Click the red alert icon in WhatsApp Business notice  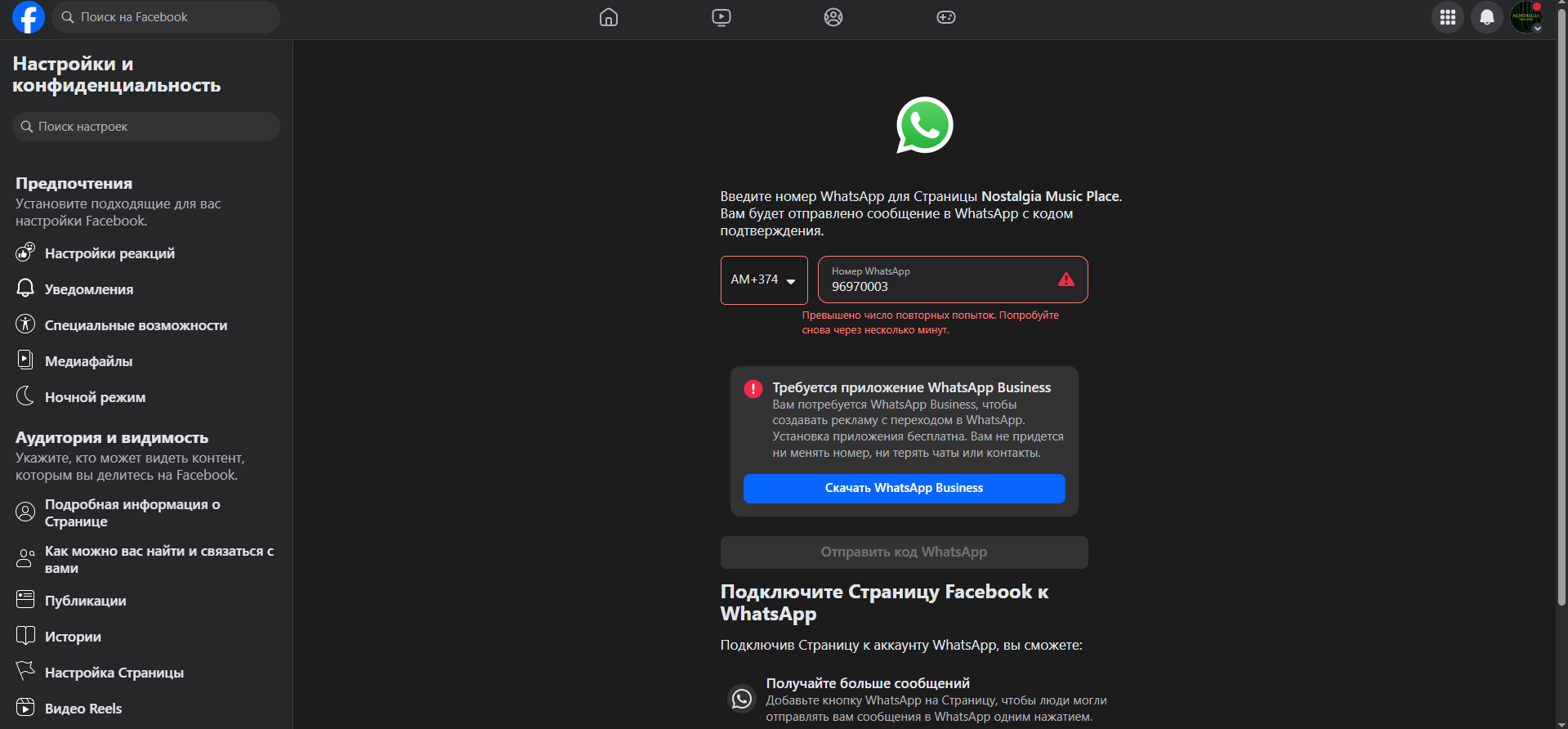point(753,389)
